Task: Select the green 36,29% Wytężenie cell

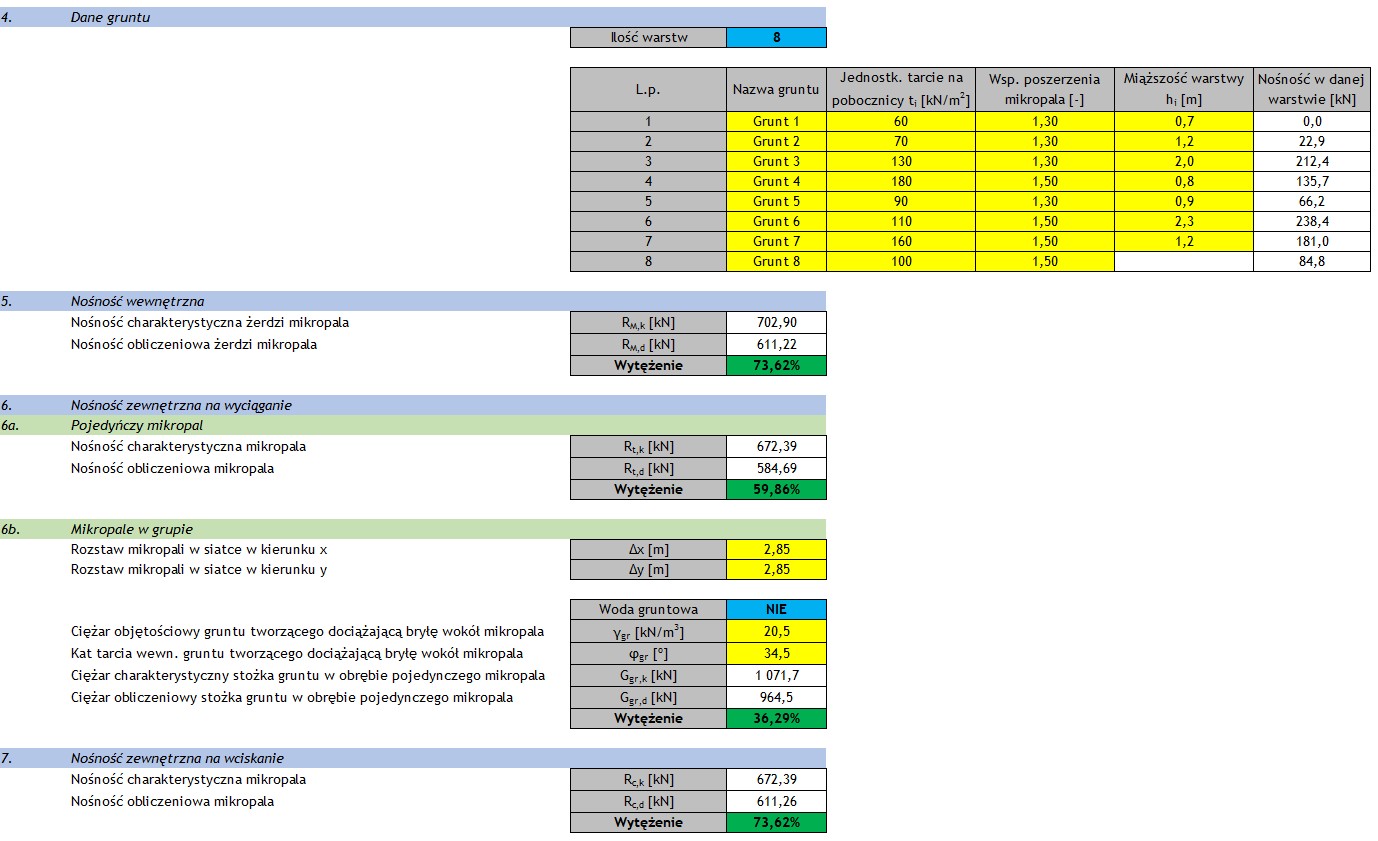Action: (776, 718)
